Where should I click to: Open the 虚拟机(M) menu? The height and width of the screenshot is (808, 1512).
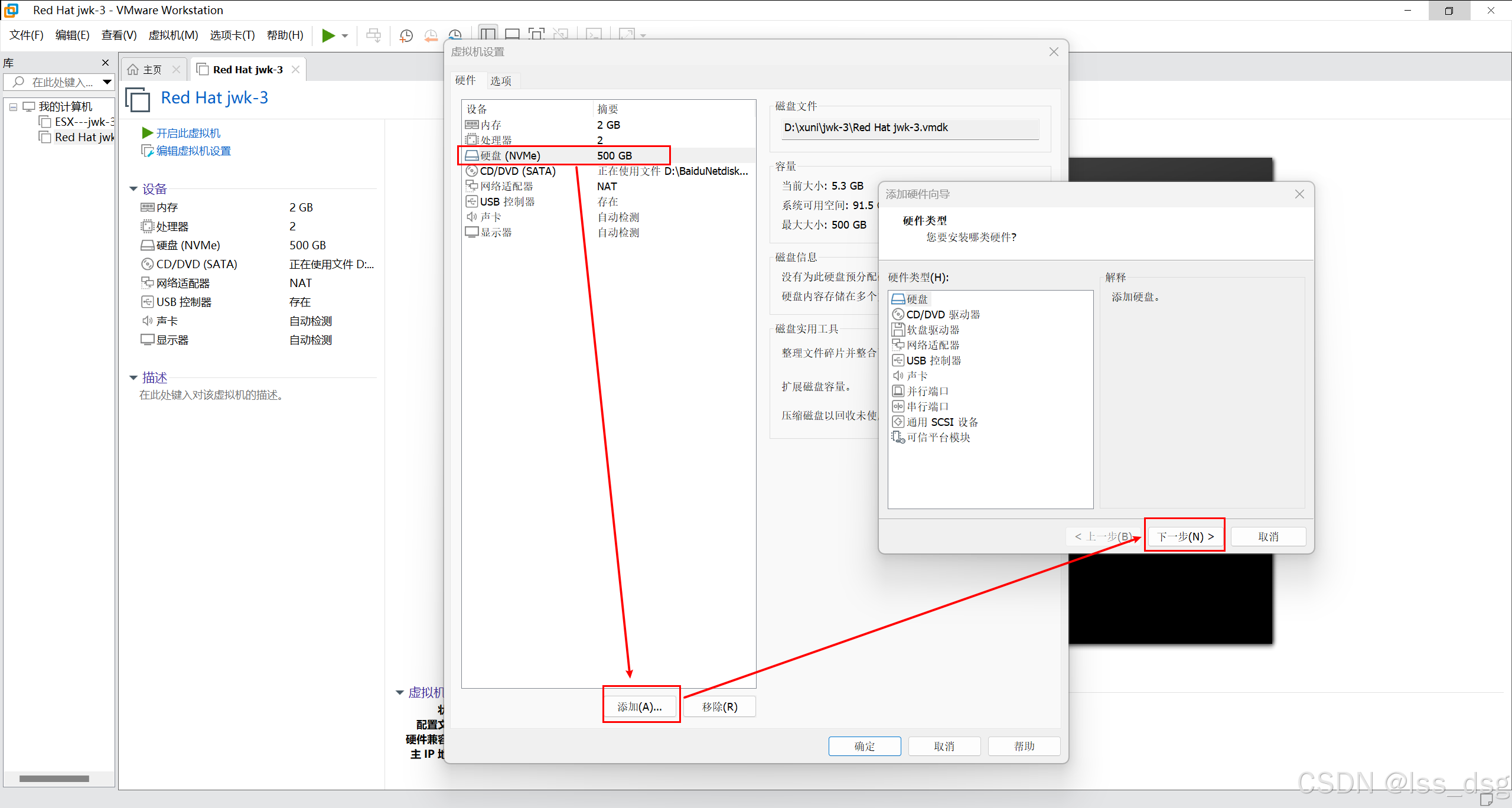point(173,35)
